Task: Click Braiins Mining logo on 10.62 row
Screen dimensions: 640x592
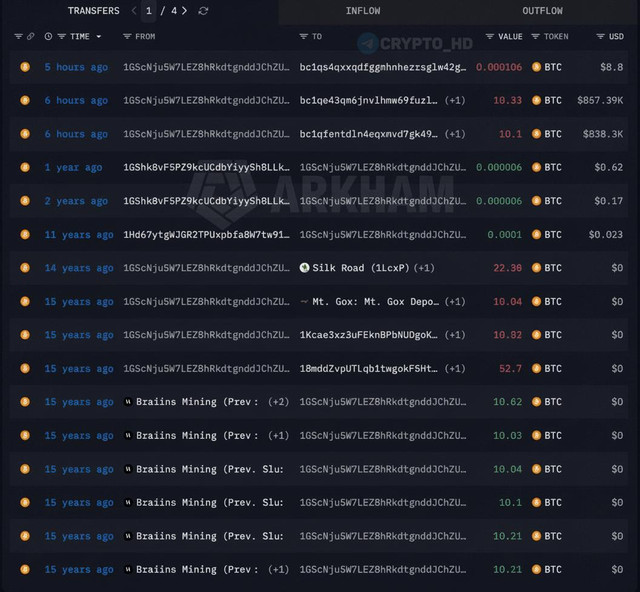Action: pos(128,402)
